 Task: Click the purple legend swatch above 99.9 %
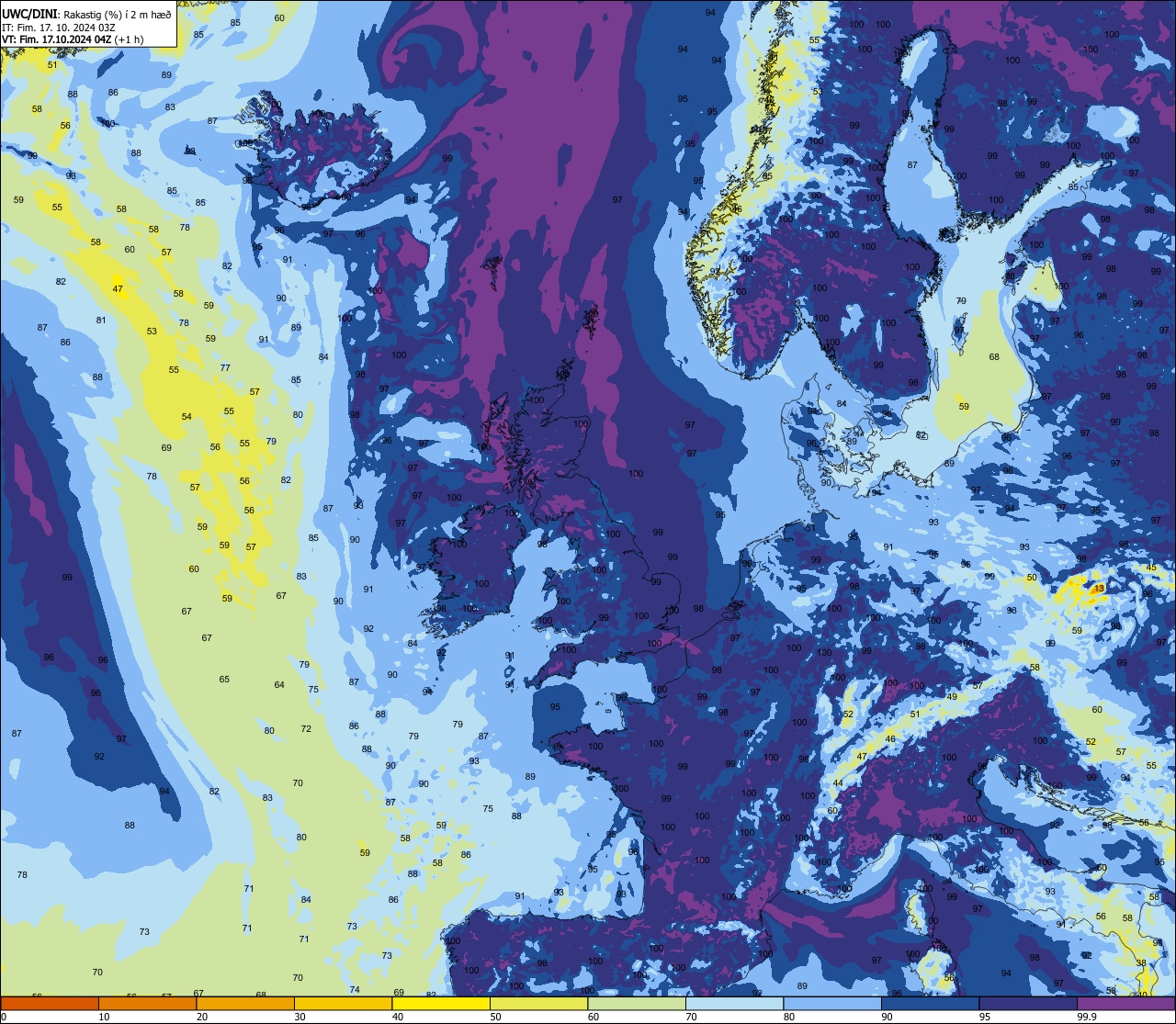(x=1125, y=1003)
